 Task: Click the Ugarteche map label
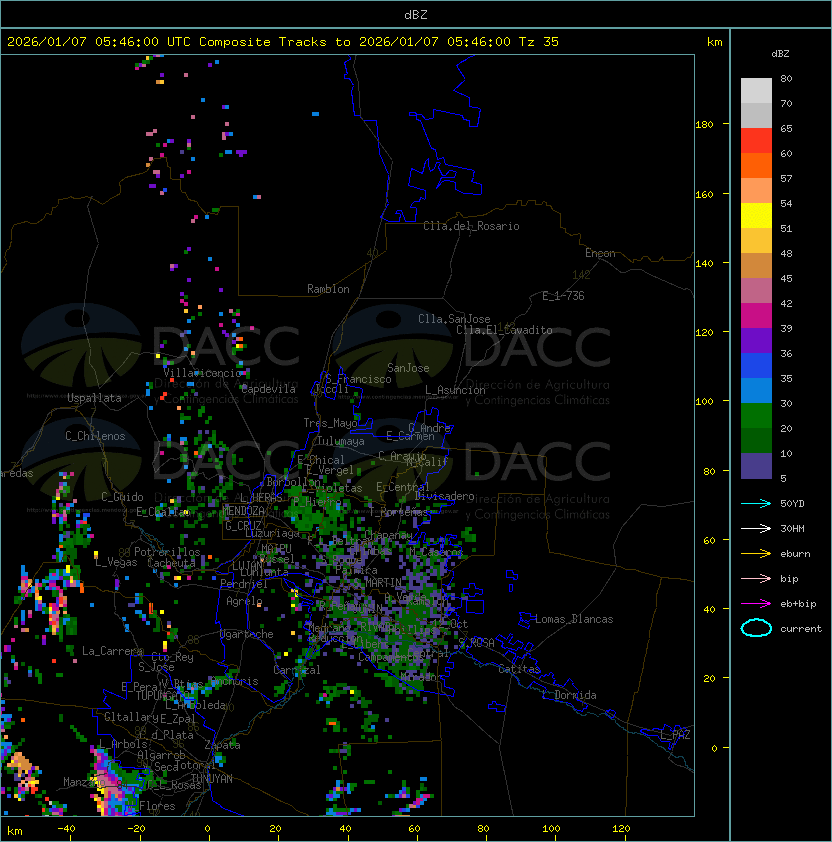point(247,634)
